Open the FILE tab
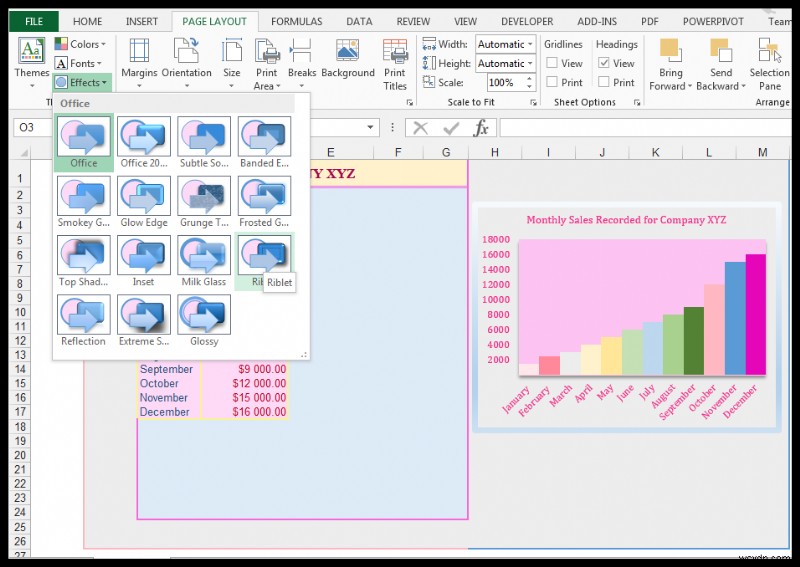The width and height of the screenshot is (800, 567). point(34,21)
